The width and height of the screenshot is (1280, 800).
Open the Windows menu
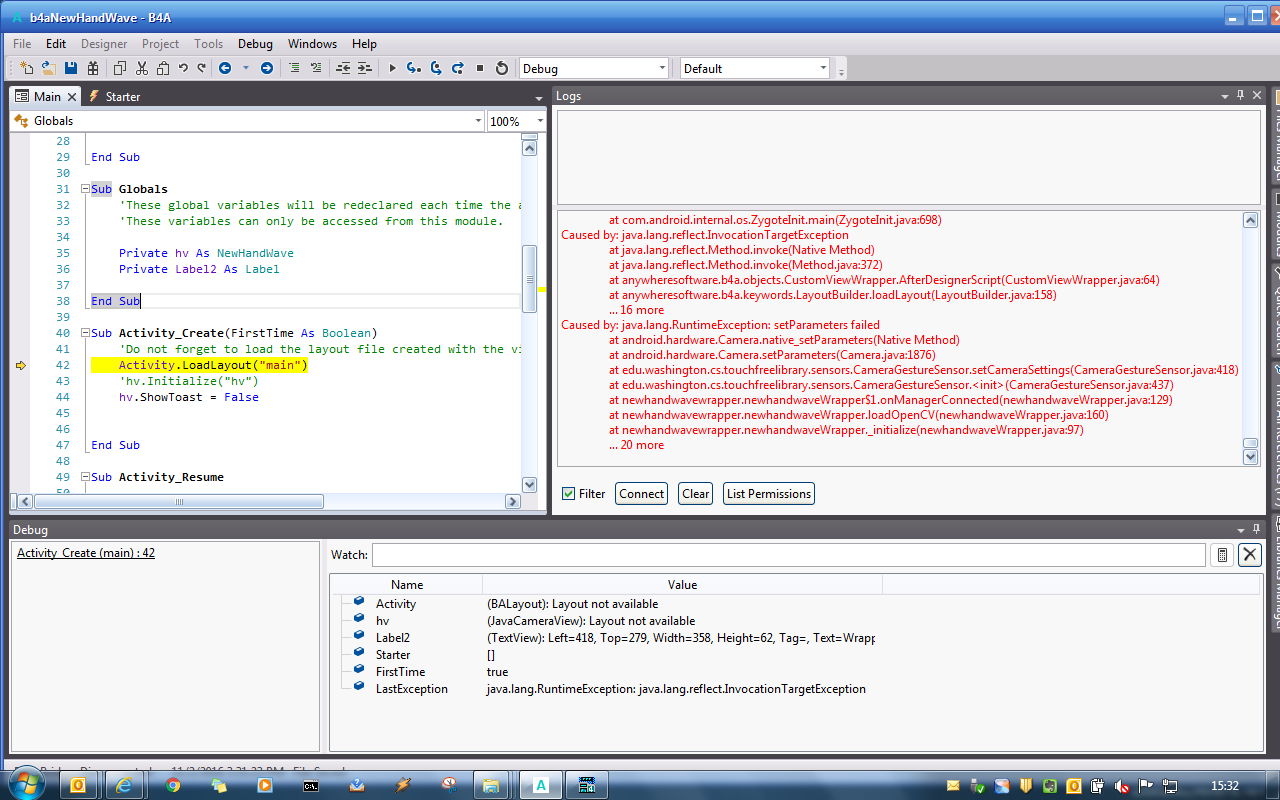coord(312,44)
